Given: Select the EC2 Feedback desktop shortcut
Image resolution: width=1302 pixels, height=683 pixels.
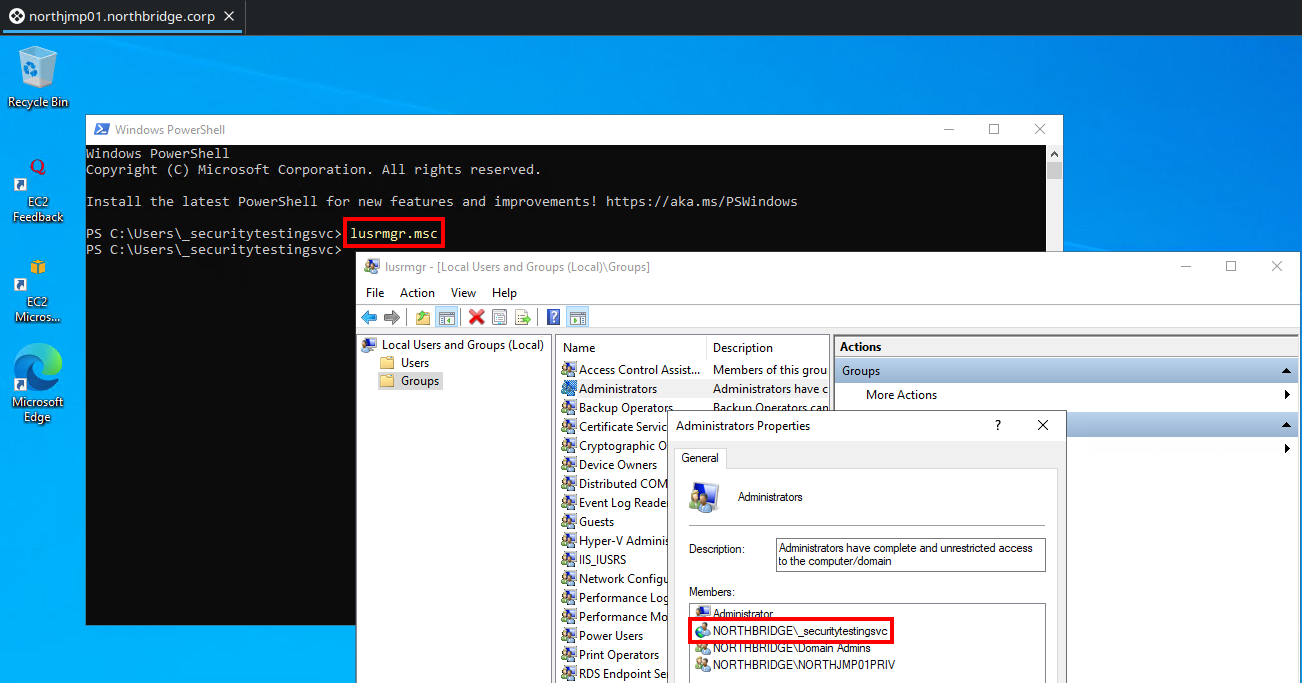Looking at the screenshot, I should point(38,190).
